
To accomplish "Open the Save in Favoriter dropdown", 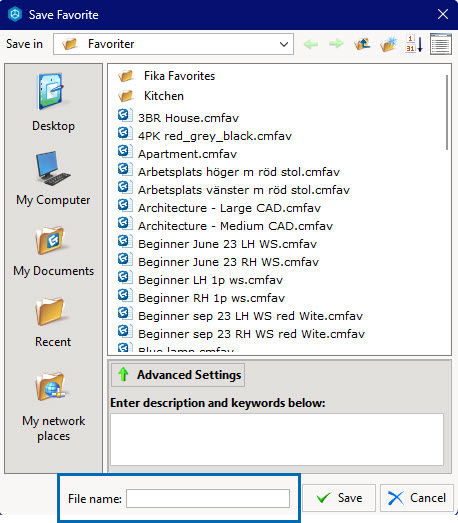I will point(173,44).
